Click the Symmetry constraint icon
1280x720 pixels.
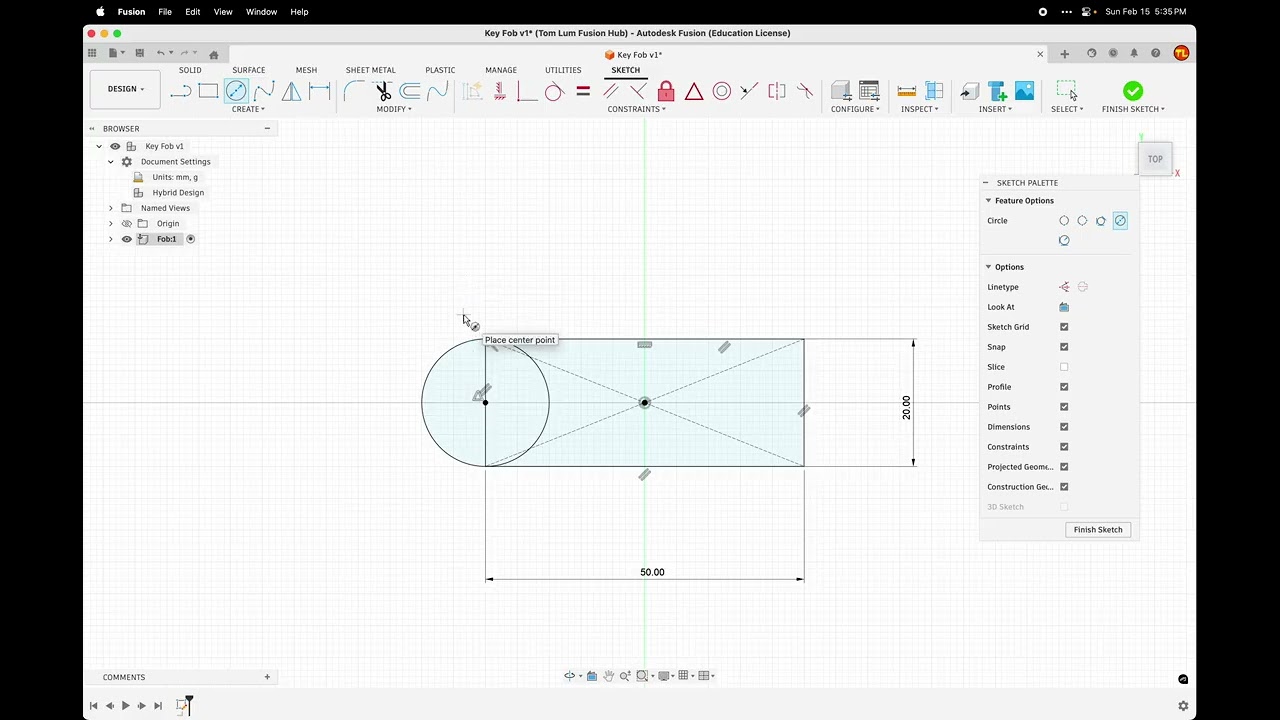pos(777,91)
